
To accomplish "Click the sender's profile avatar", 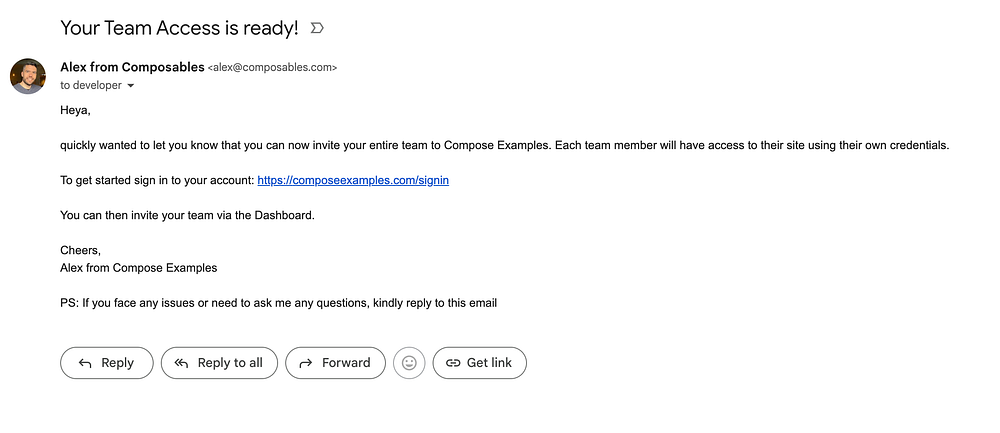I will click(x=28, y=76).
